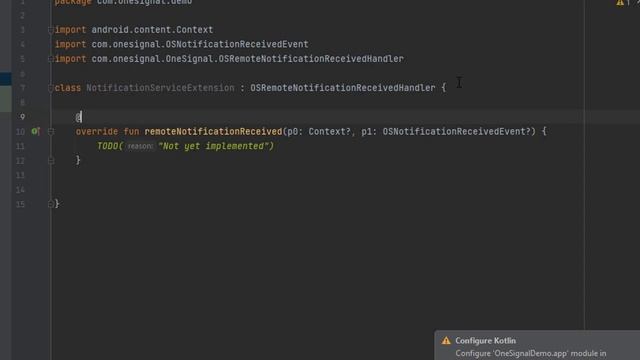Viewport: 640px width, 360px height.
Task: Click the reason: parameter hint
Action: point(140,146)
